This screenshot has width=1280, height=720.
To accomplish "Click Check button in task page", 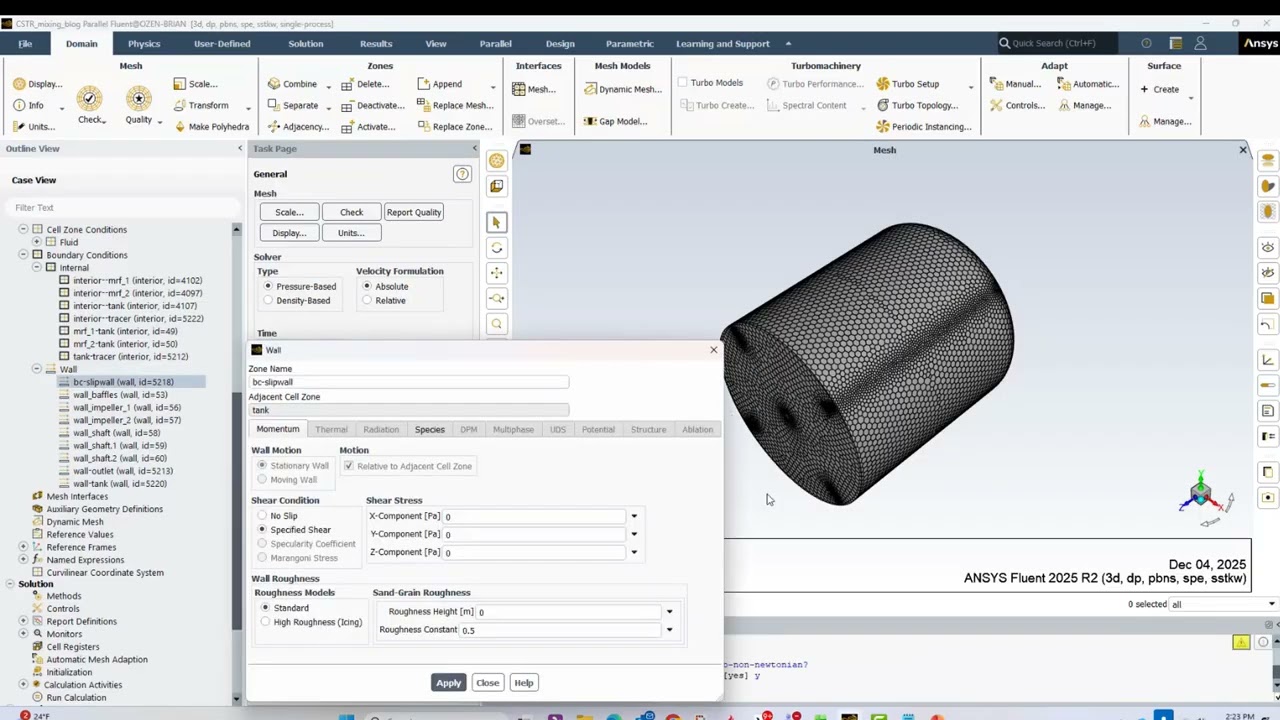I will point(351,212).
